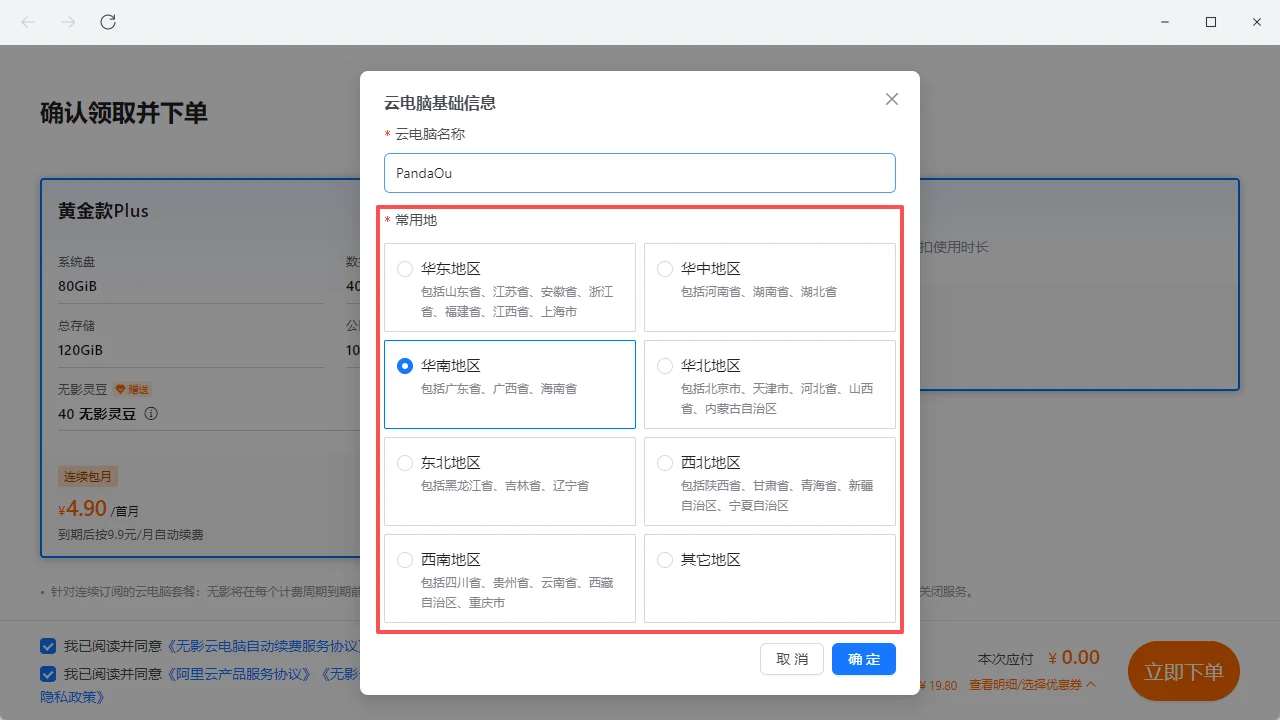The height and width of the screenshot is (720, 1280).
Task: Go back with the browser back arrow
Action: tap(28, 22)
